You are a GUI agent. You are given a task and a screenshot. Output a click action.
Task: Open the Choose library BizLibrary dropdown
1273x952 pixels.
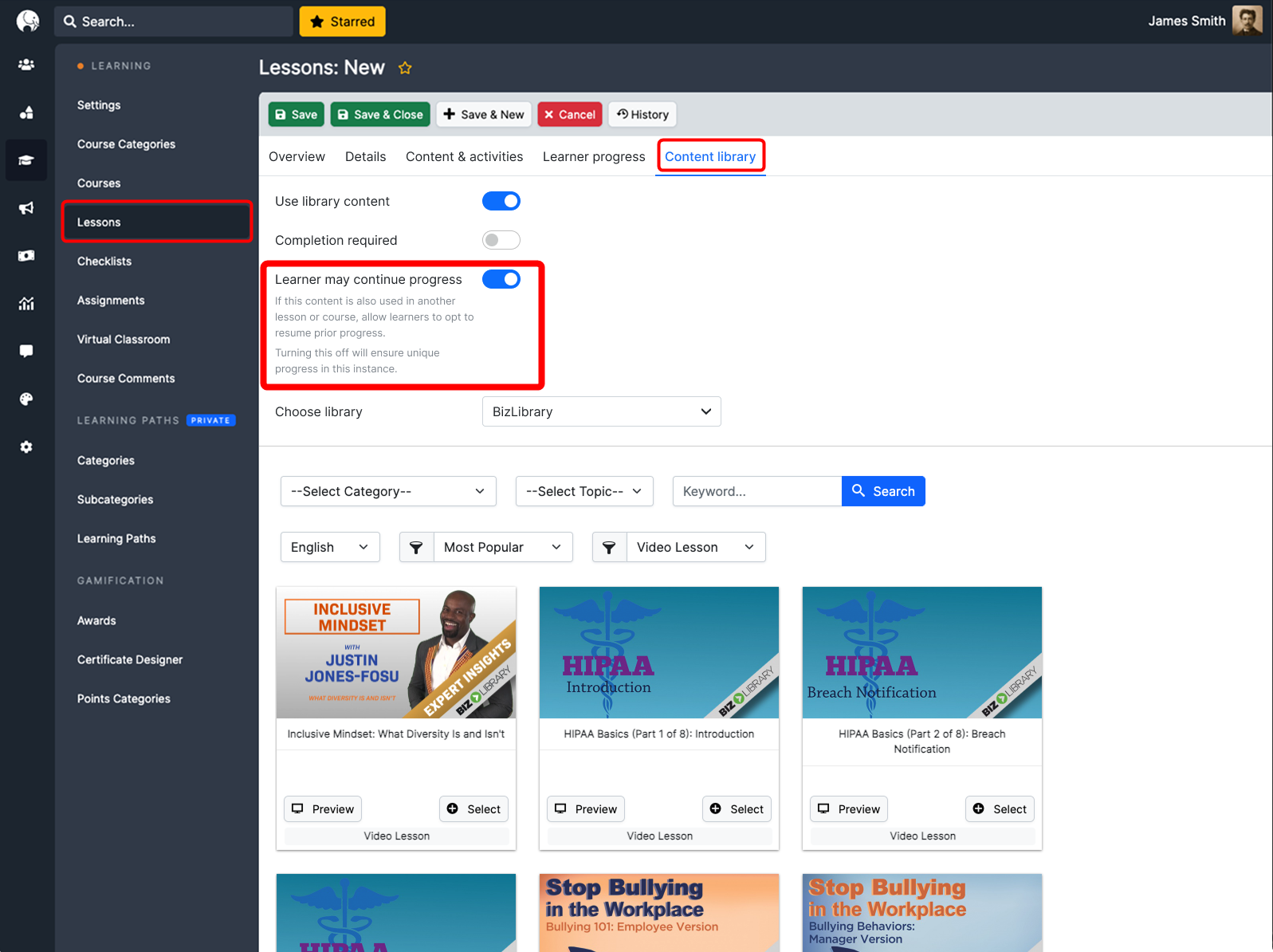pyautogui.click(x=602, y=411)
